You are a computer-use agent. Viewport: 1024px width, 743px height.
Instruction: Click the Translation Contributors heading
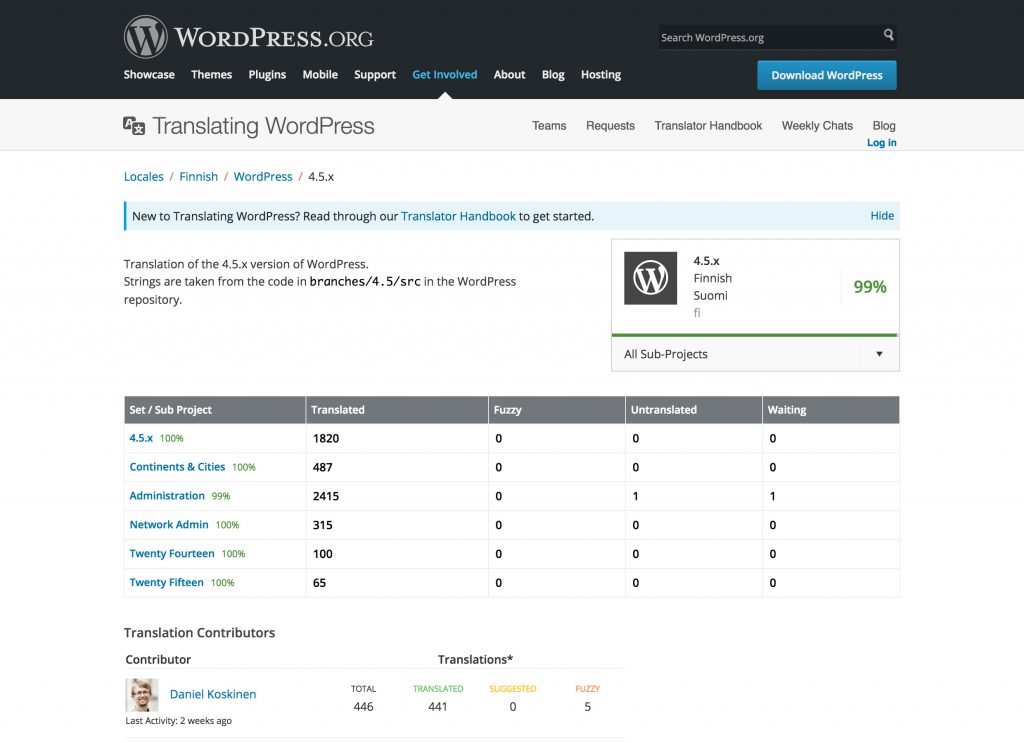click(199, 632)
